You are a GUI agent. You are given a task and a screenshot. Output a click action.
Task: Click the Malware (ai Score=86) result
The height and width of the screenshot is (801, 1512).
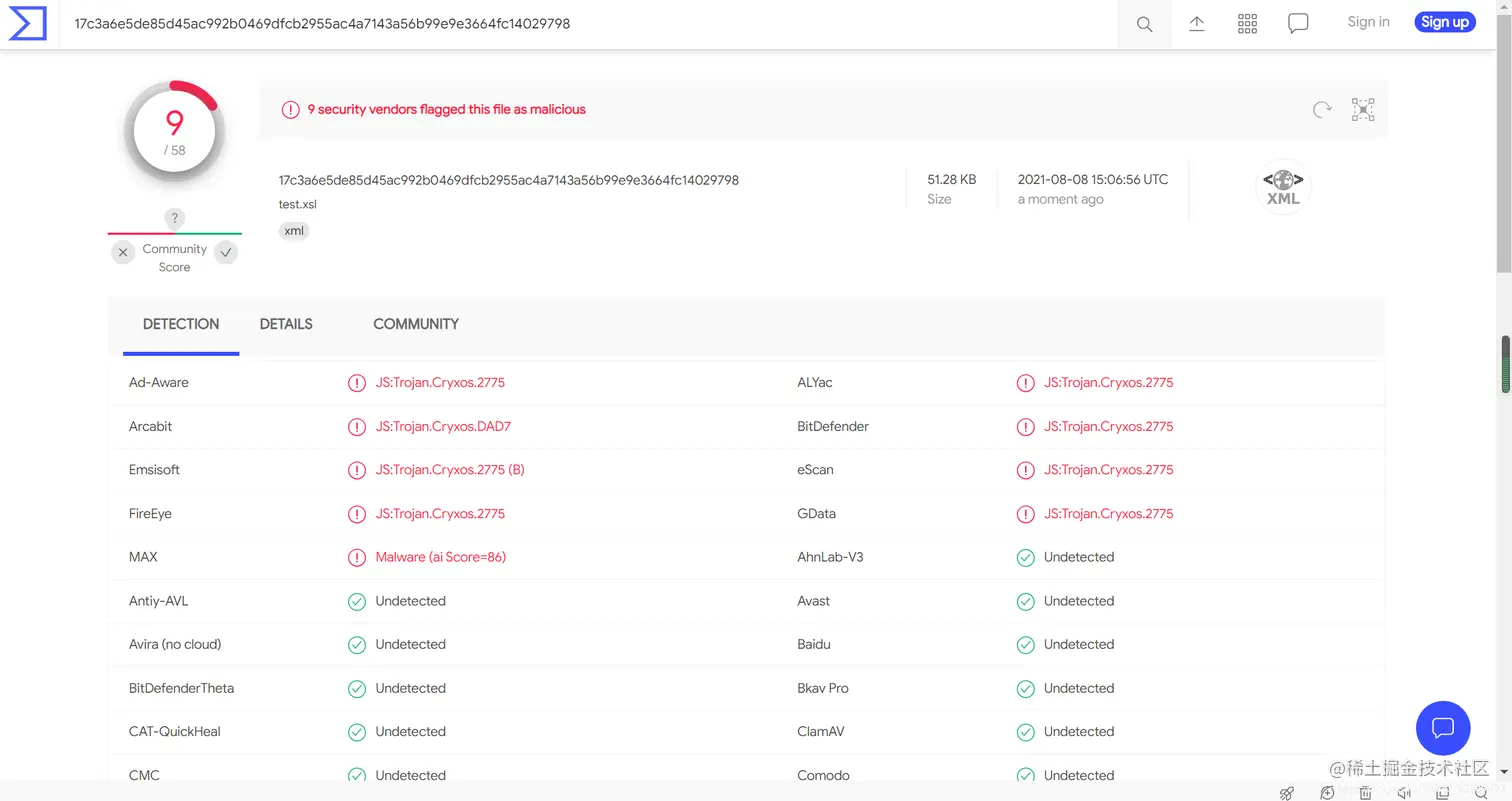(x=441, y=557)
